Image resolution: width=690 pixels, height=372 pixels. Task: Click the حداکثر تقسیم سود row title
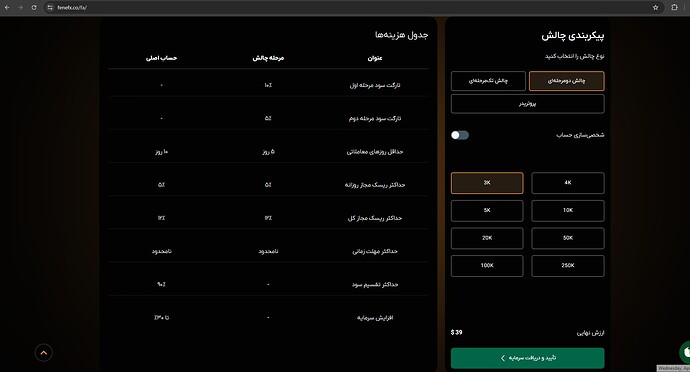pyautogui.click(x=375, y=285)
